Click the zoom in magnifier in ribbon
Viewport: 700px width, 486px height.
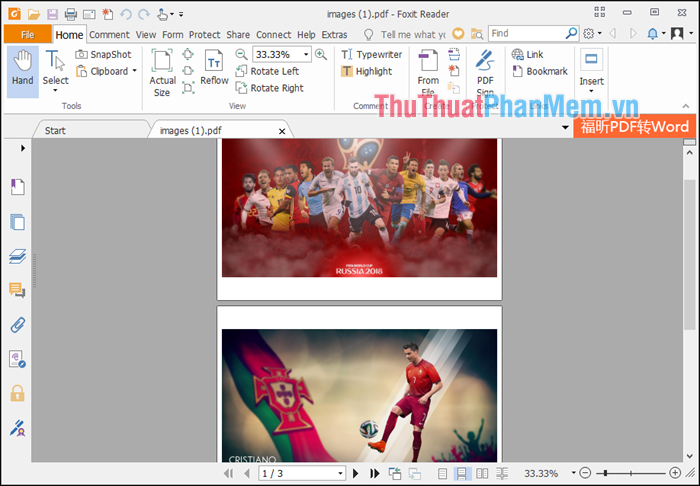(x=321, y=54)
